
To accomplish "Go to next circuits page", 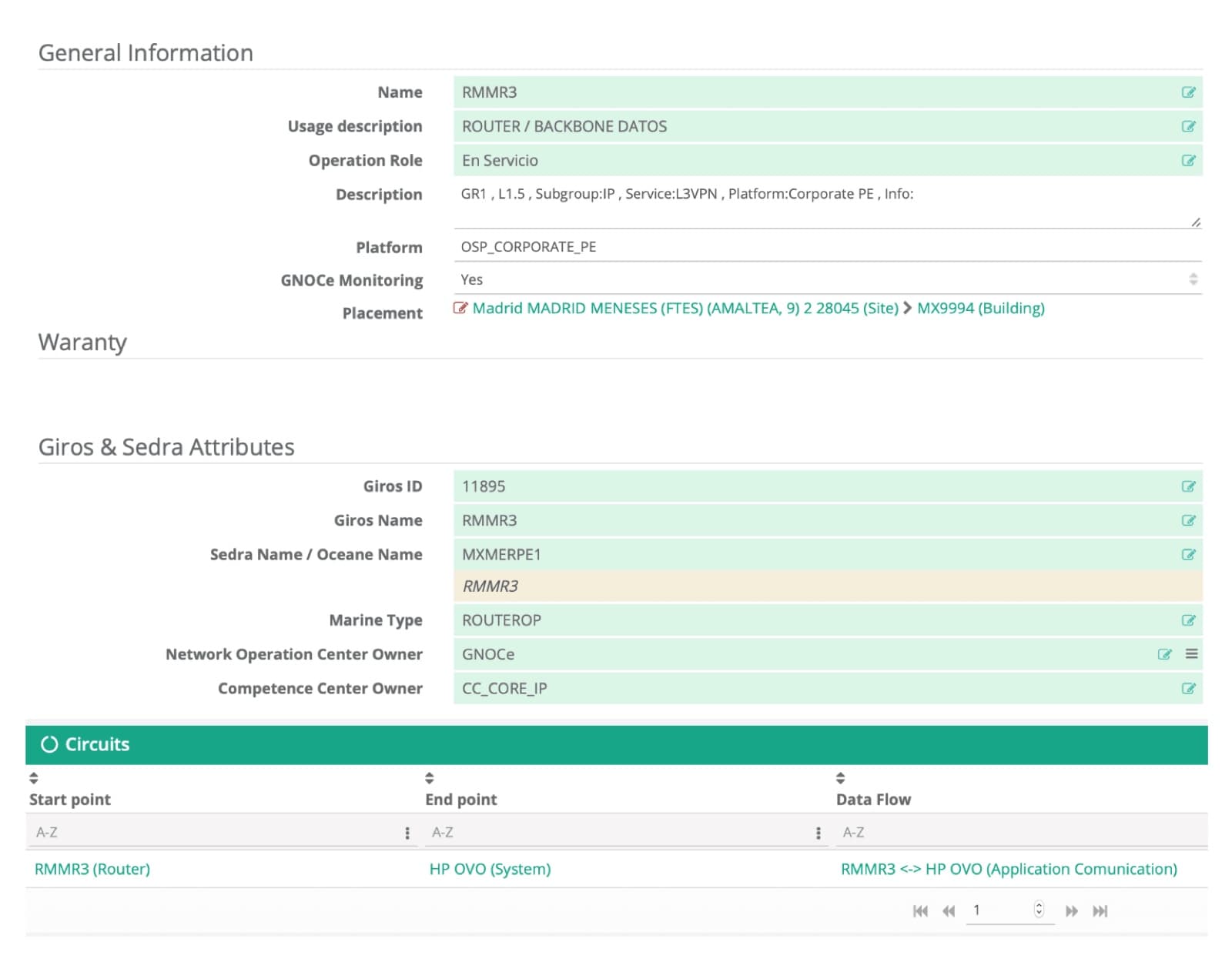I will tap(1071, 911).
